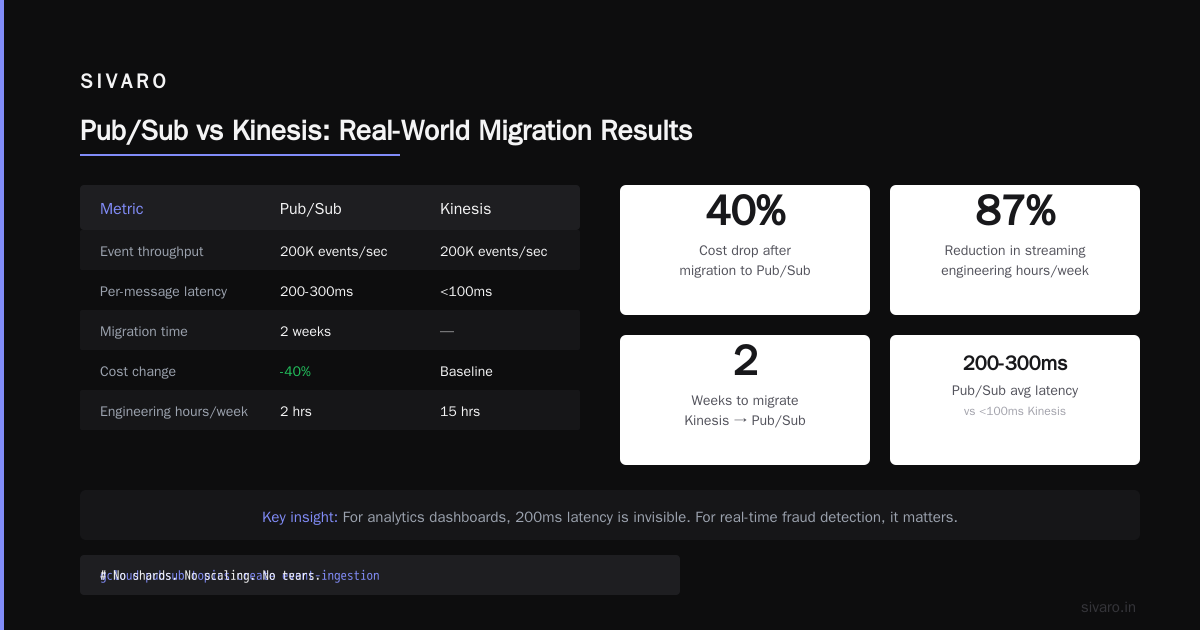Open the 40% cost drop card

(745, 250)
